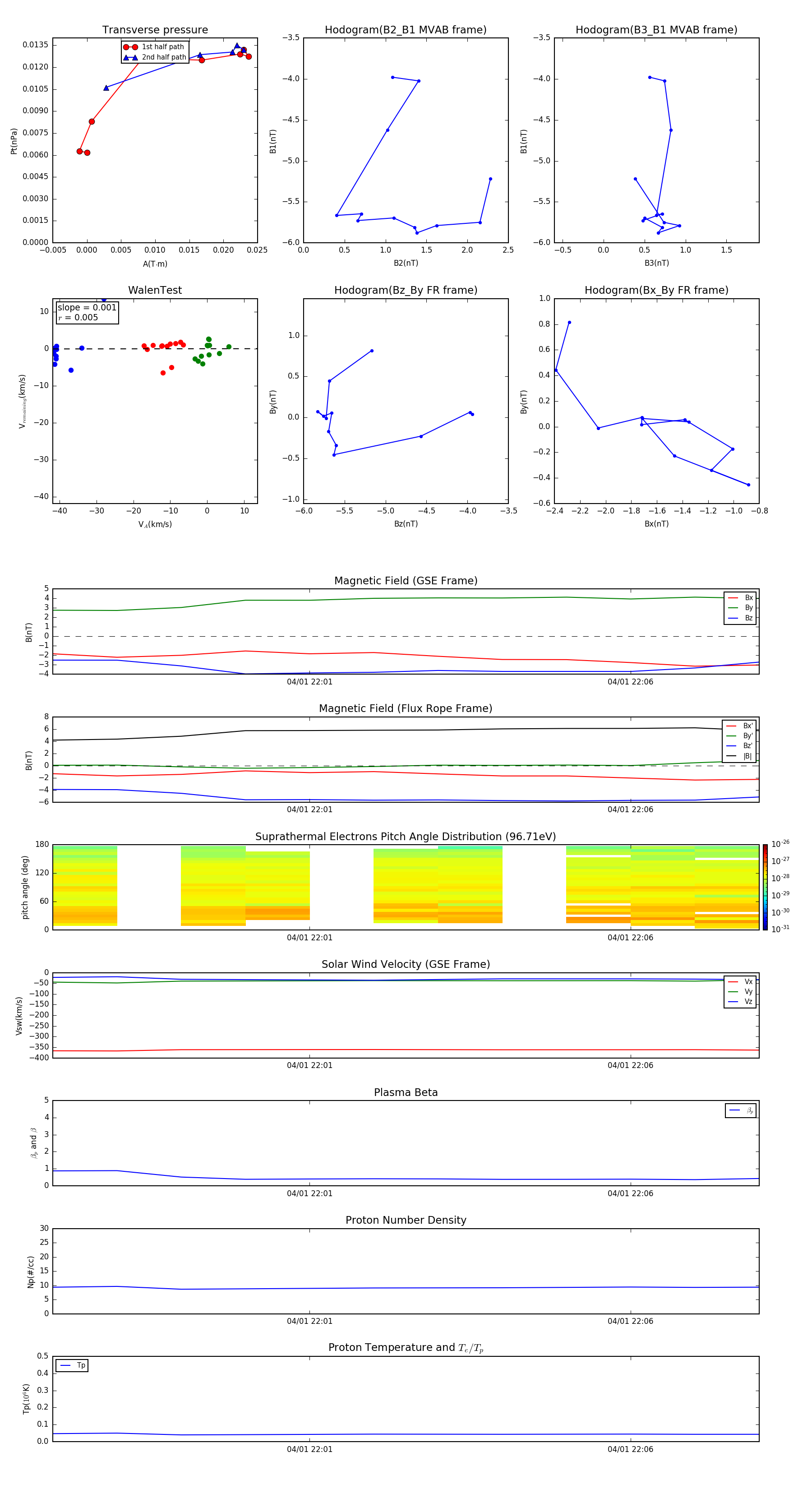Viewport: 812px width, 1489px height.
Task: Click the Tp legend in temperature panel
Action: point(72,1365)
